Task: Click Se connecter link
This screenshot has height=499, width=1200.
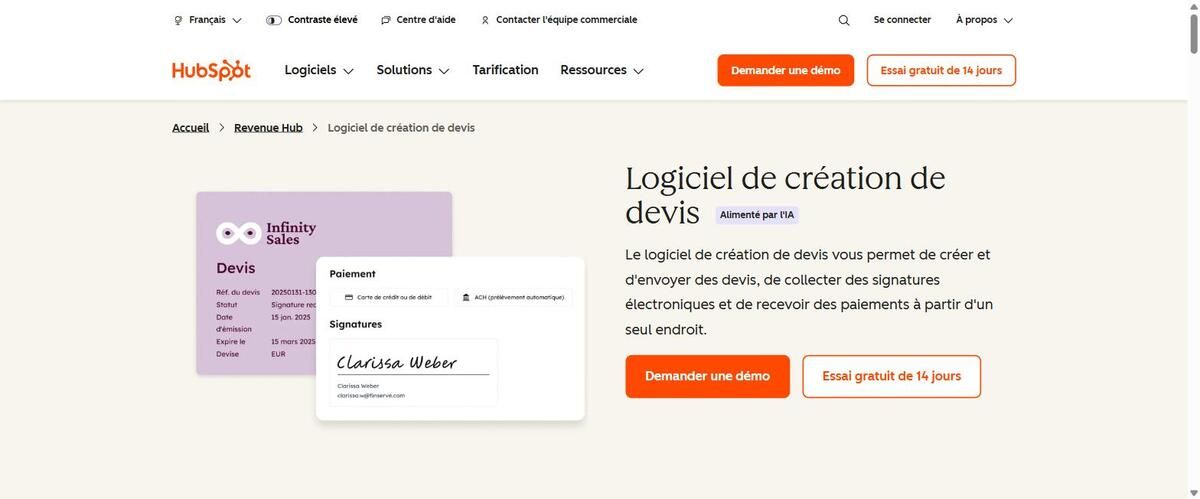Action: 902,20
